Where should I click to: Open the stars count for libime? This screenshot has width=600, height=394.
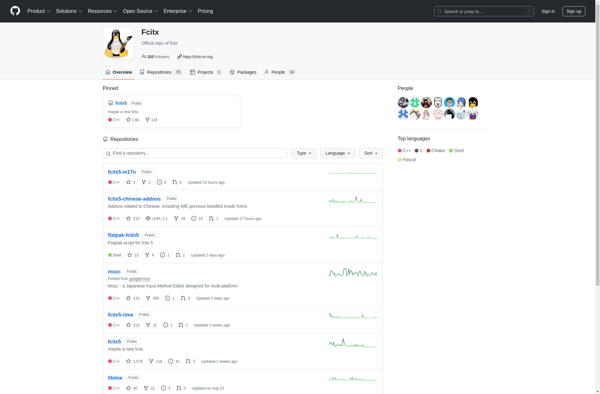[x=132, y=388]
